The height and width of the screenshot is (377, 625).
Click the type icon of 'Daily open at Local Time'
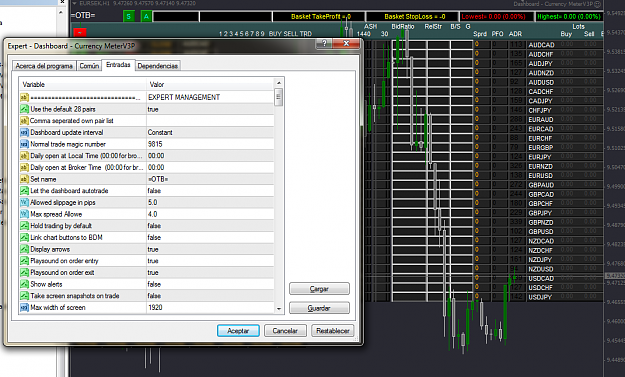click(24, 156)
